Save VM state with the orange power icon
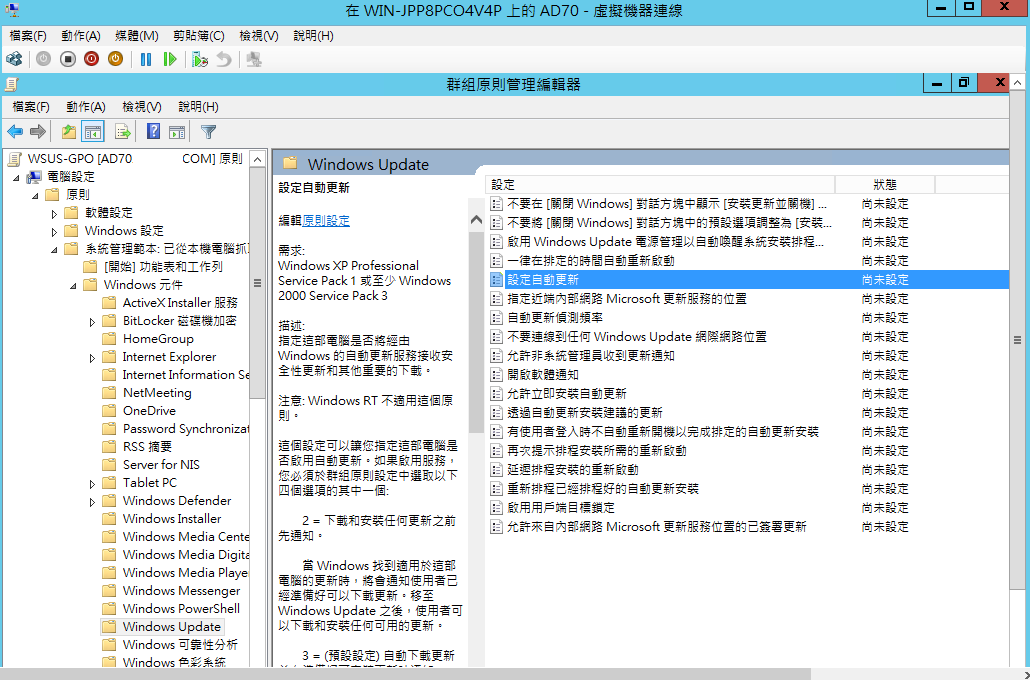Viewport: 1030px width, 680px height. pyautogui.click(x=115, y=59)
